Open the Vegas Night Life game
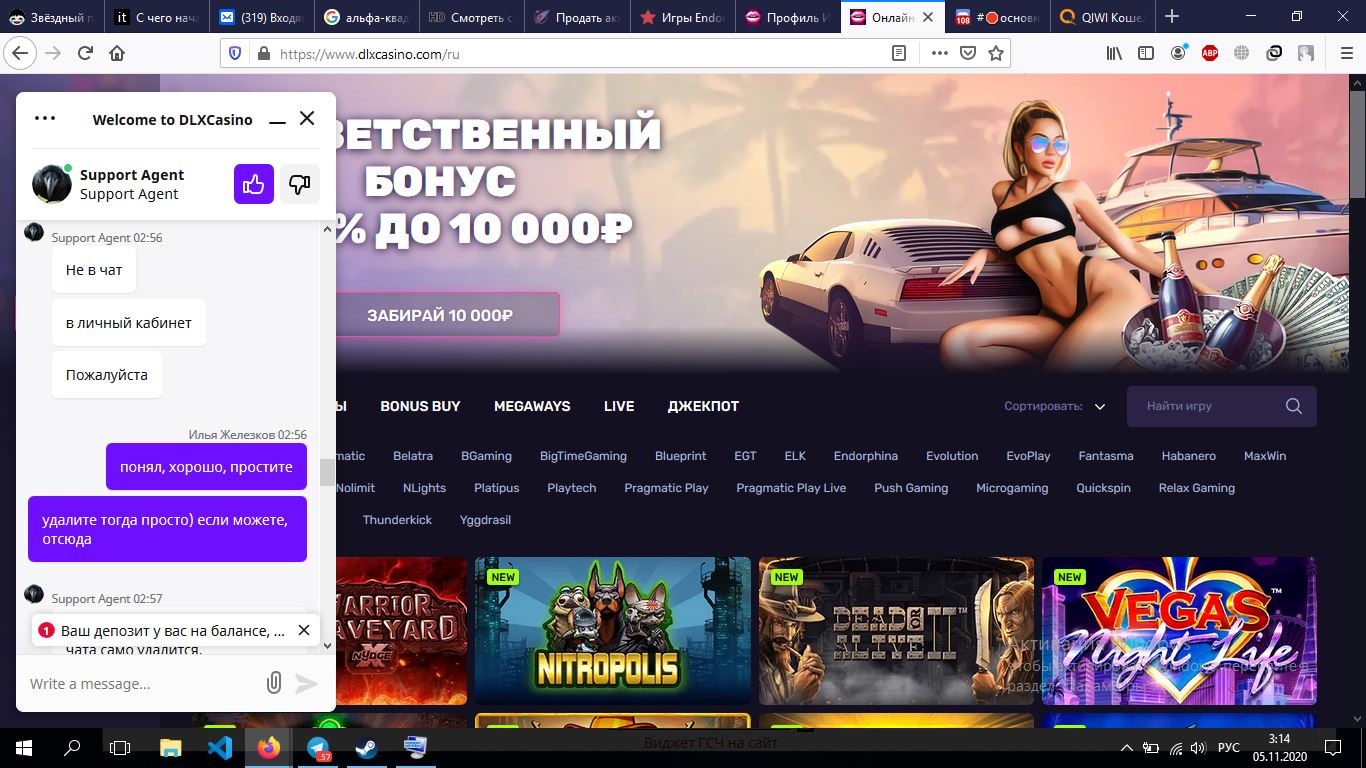Viewport: 1366px width, 768px height. [1179, 631]
